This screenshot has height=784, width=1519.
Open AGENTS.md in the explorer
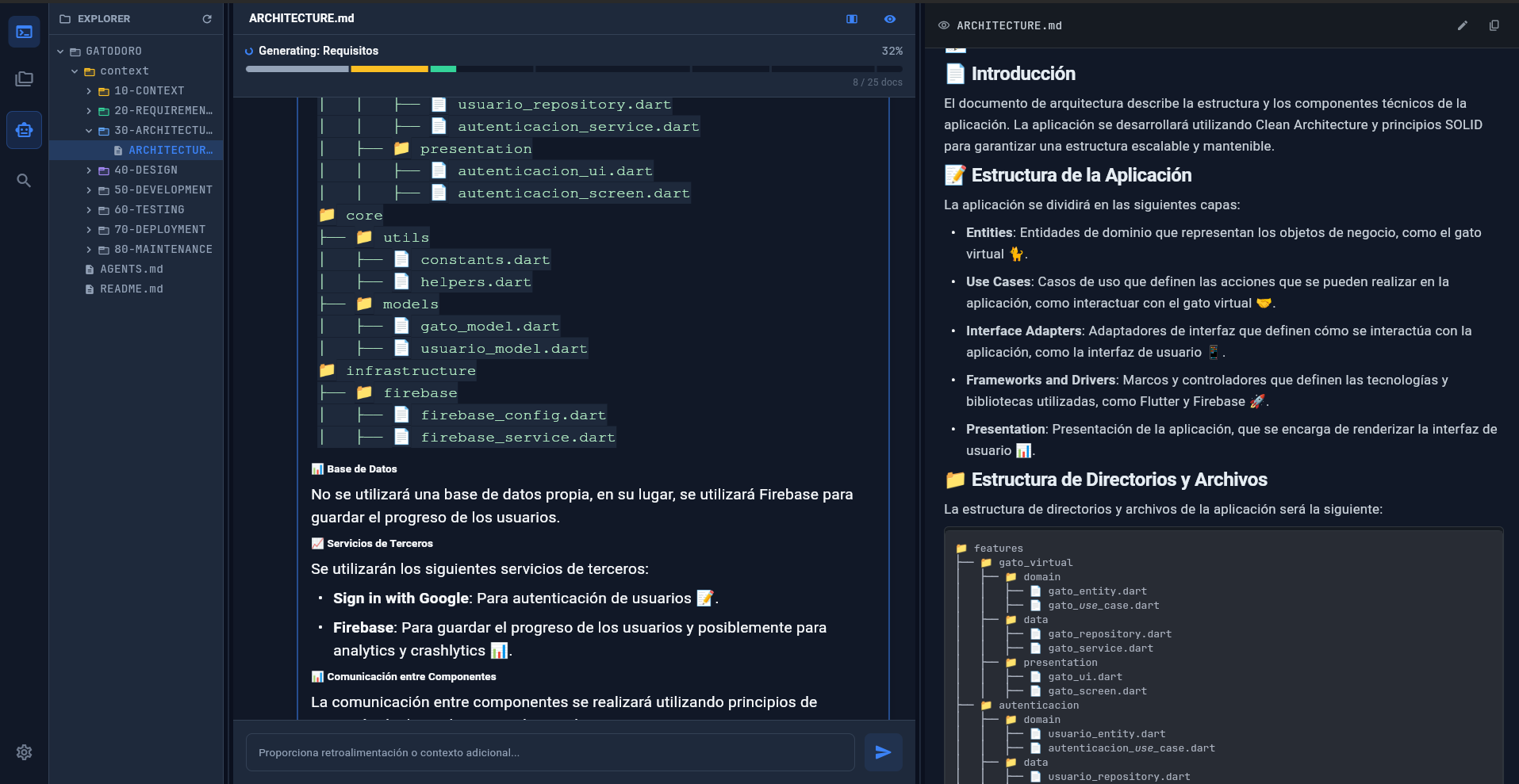[x=131, y=270]
